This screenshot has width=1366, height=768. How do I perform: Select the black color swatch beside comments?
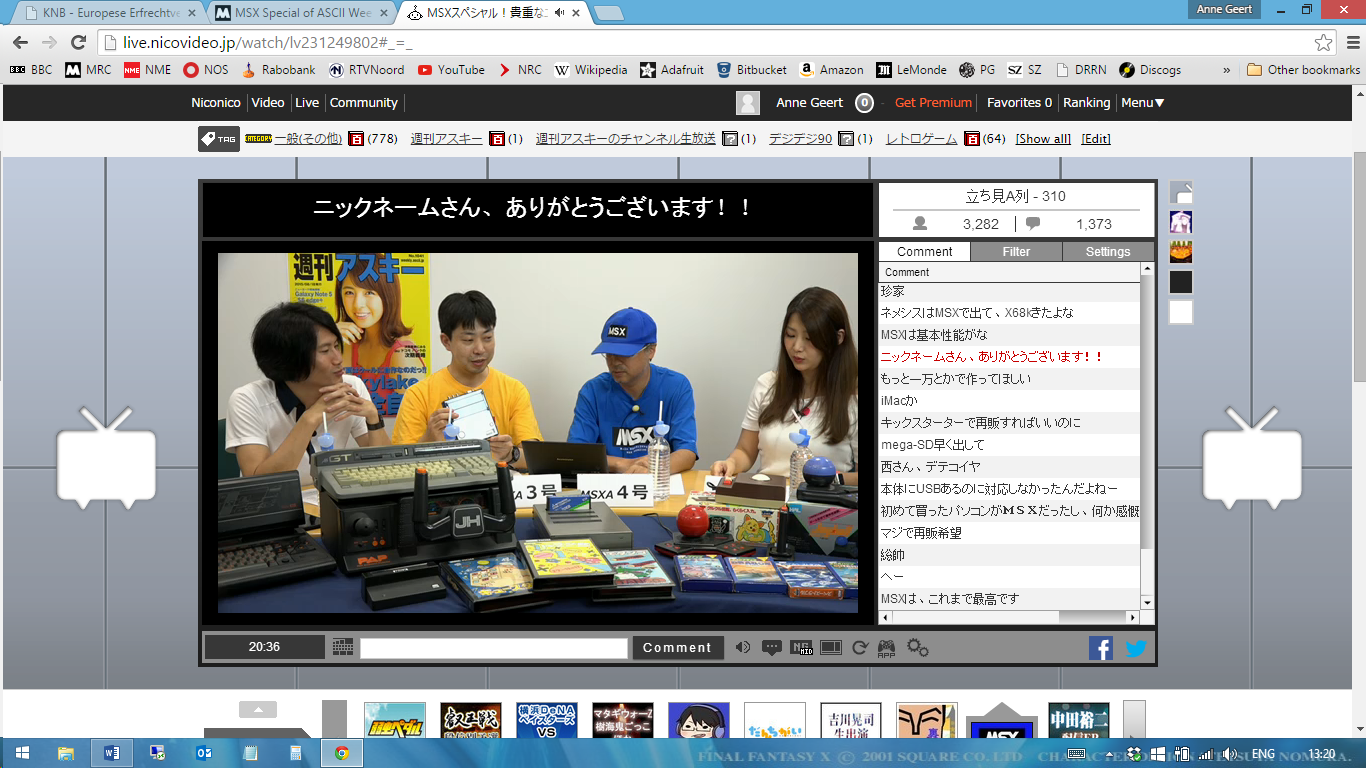pyautogui.click(x=1181, y=282)
